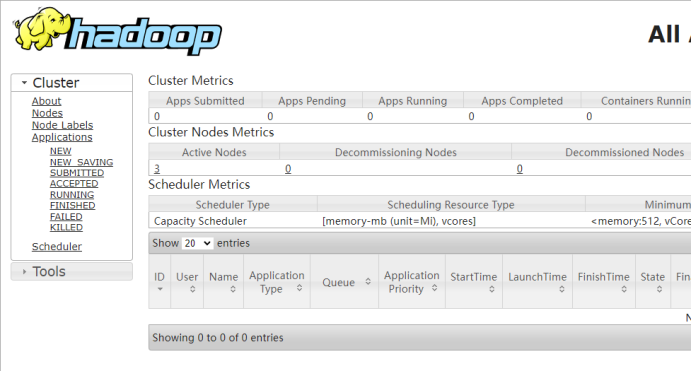The image size is (692, 372).
Task: Filter applications by NEW_SAVING state
Action: (x=81, y=162)
